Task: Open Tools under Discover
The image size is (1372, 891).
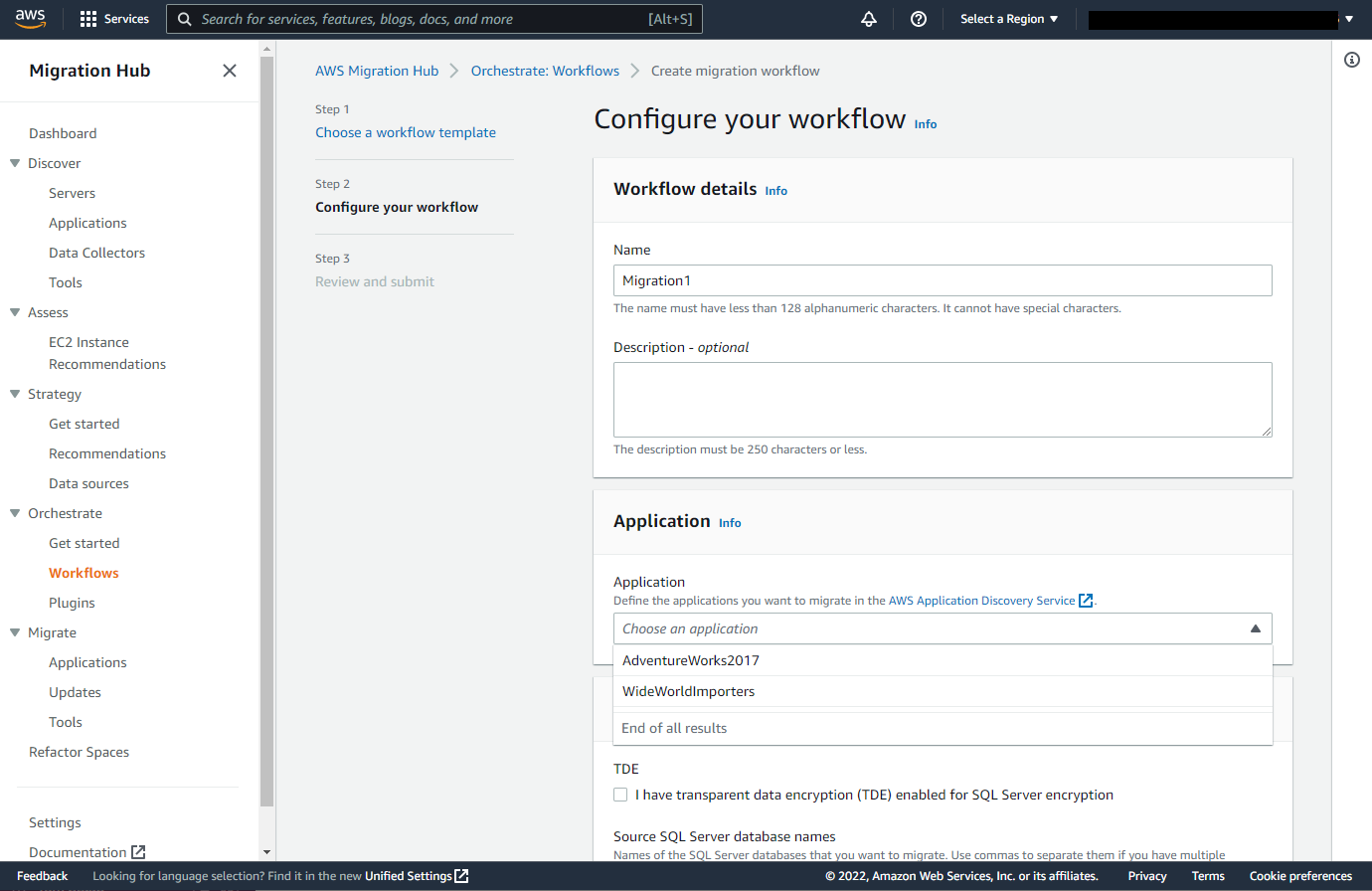Action: [66, 282]
